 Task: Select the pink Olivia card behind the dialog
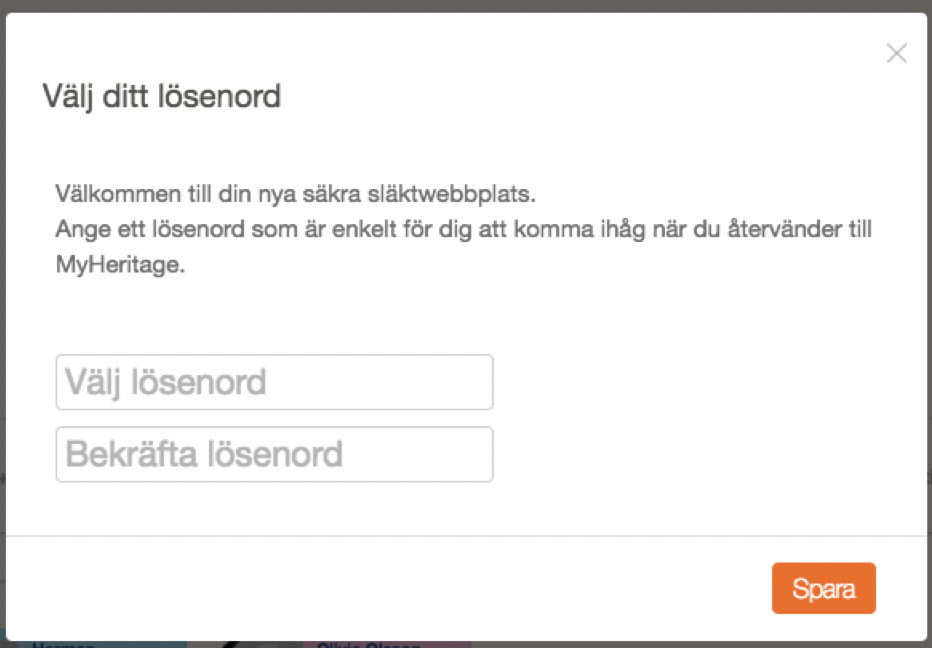[x=362, y=644]
